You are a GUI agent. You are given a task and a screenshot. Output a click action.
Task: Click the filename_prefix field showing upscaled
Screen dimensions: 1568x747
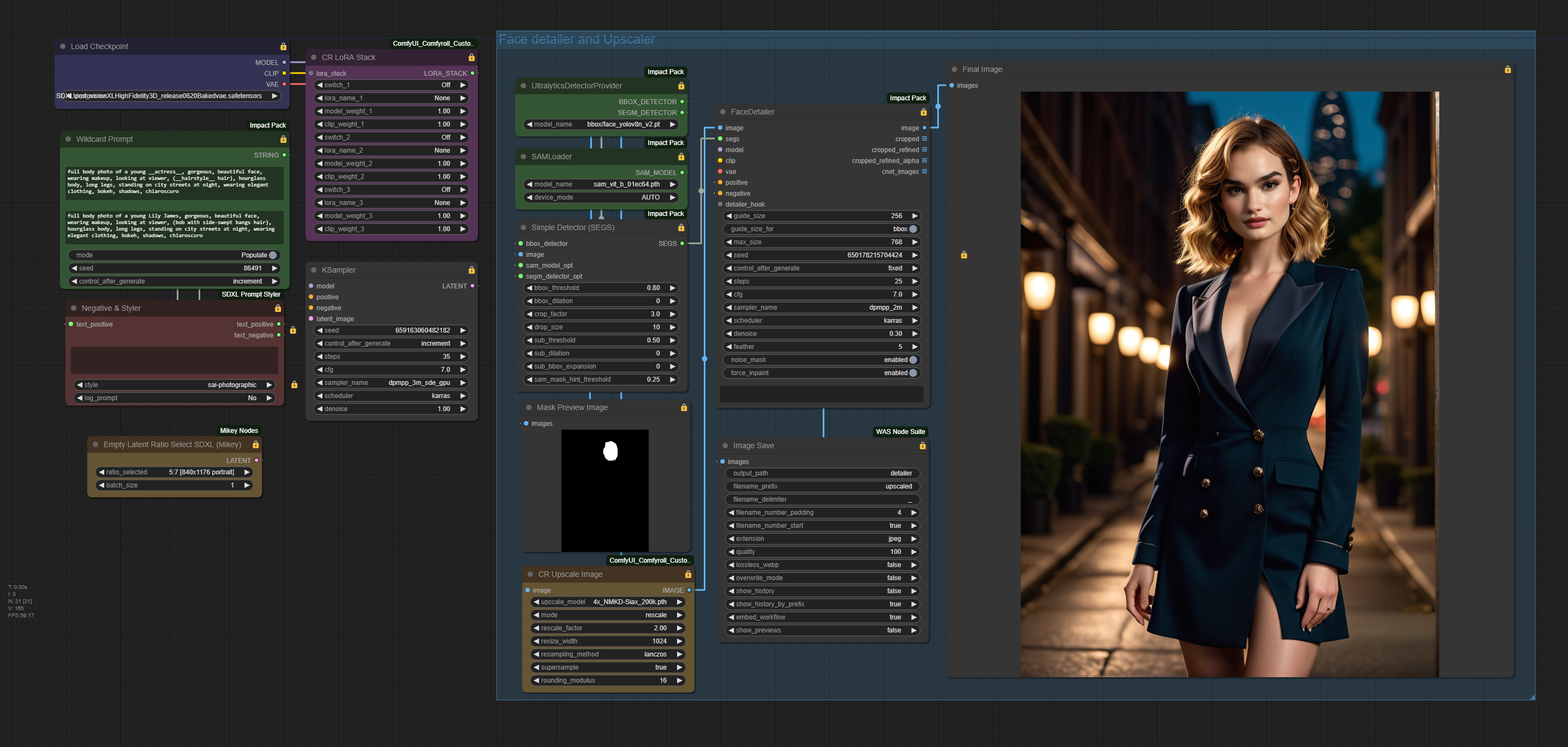[822, 487]
